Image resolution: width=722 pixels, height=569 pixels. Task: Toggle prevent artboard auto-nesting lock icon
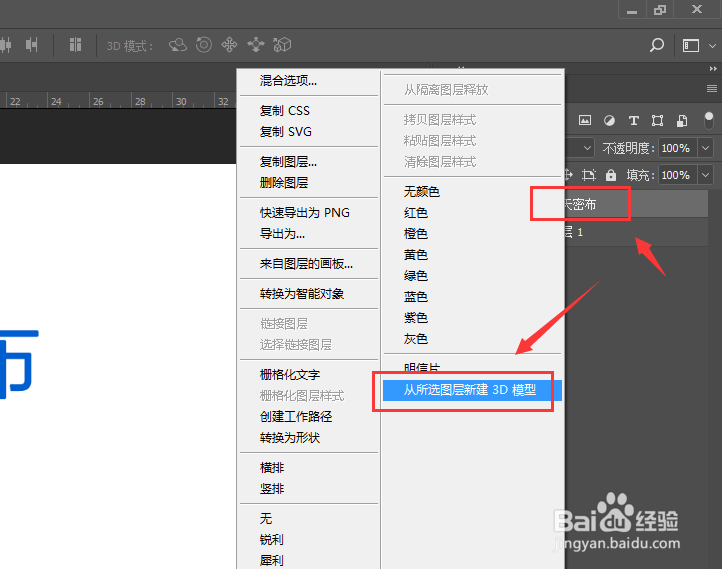(588, 175)
